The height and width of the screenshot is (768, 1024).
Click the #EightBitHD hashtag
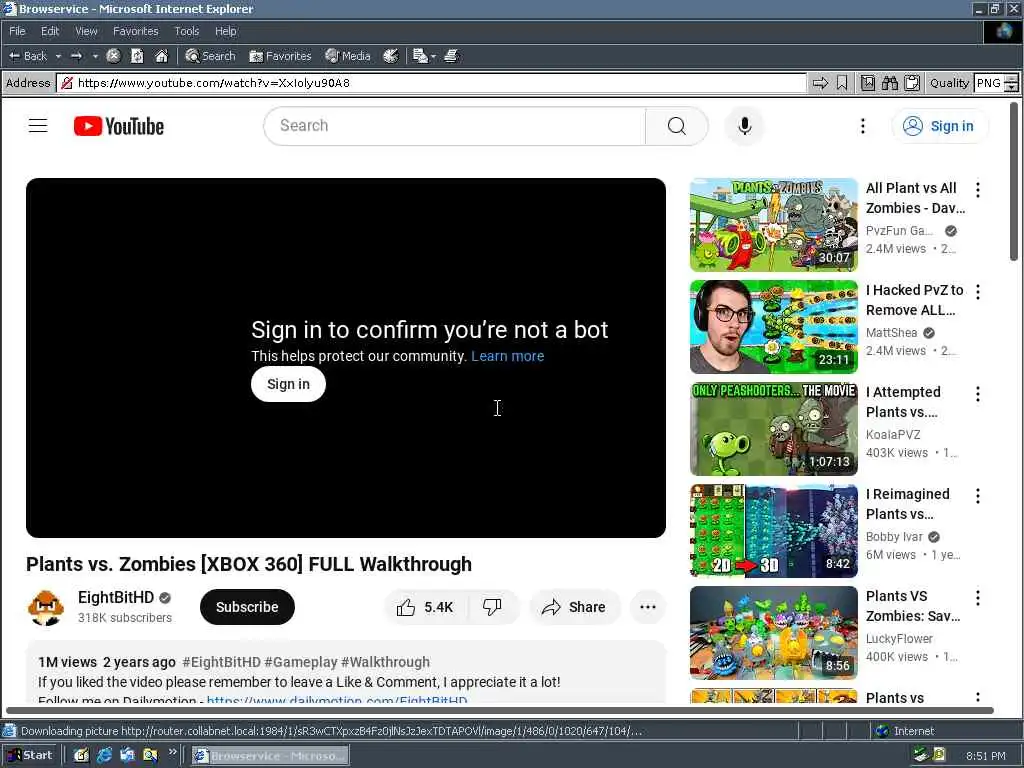(x=221, y=662)
